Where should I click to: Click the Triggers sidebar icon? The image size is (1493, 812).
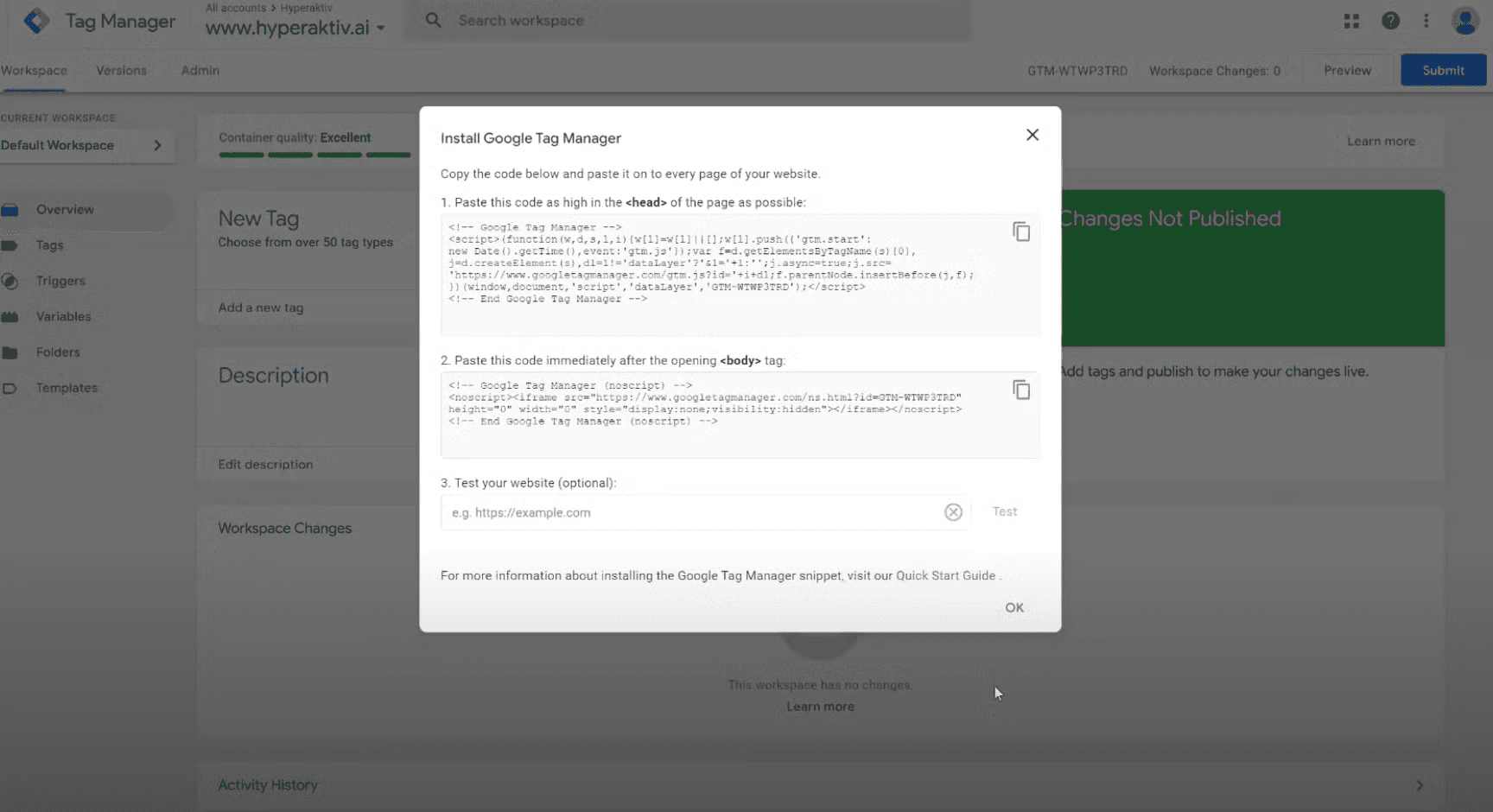(10, 281)
